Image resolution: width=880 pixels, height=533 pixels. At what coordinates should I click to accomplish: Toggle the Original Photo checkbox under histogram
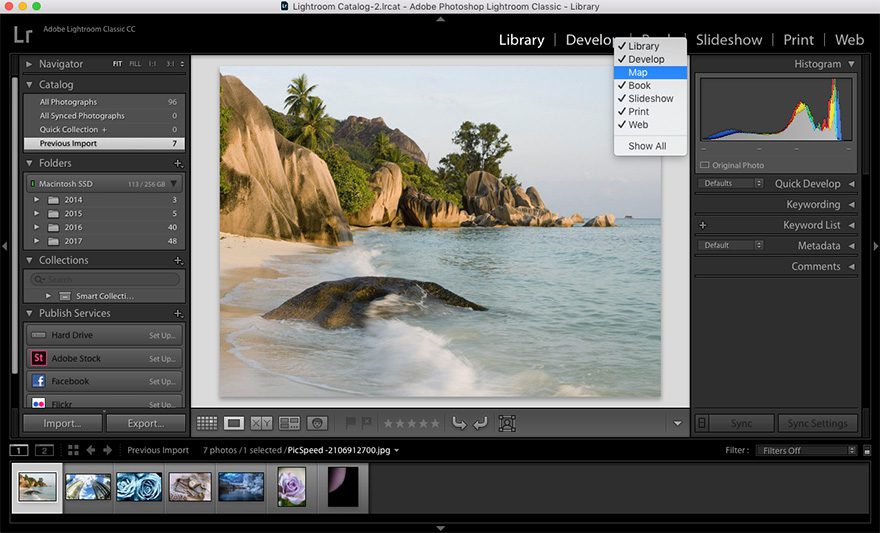705,165
